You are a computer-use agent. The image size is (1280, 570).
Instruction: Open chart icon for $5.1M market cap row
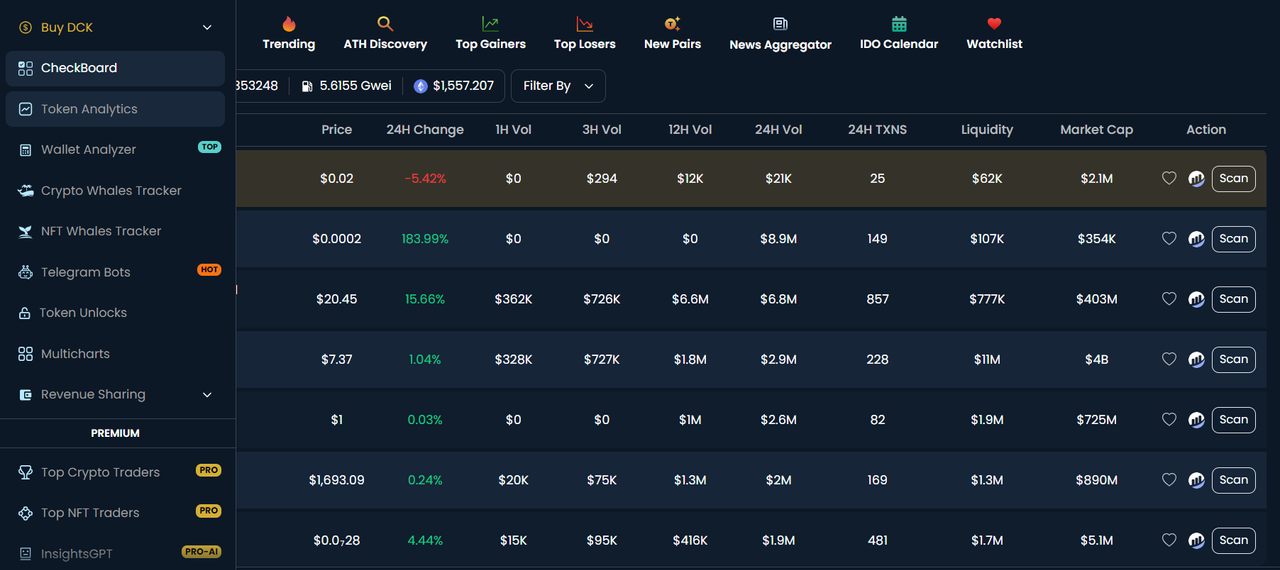[1196, 540]
